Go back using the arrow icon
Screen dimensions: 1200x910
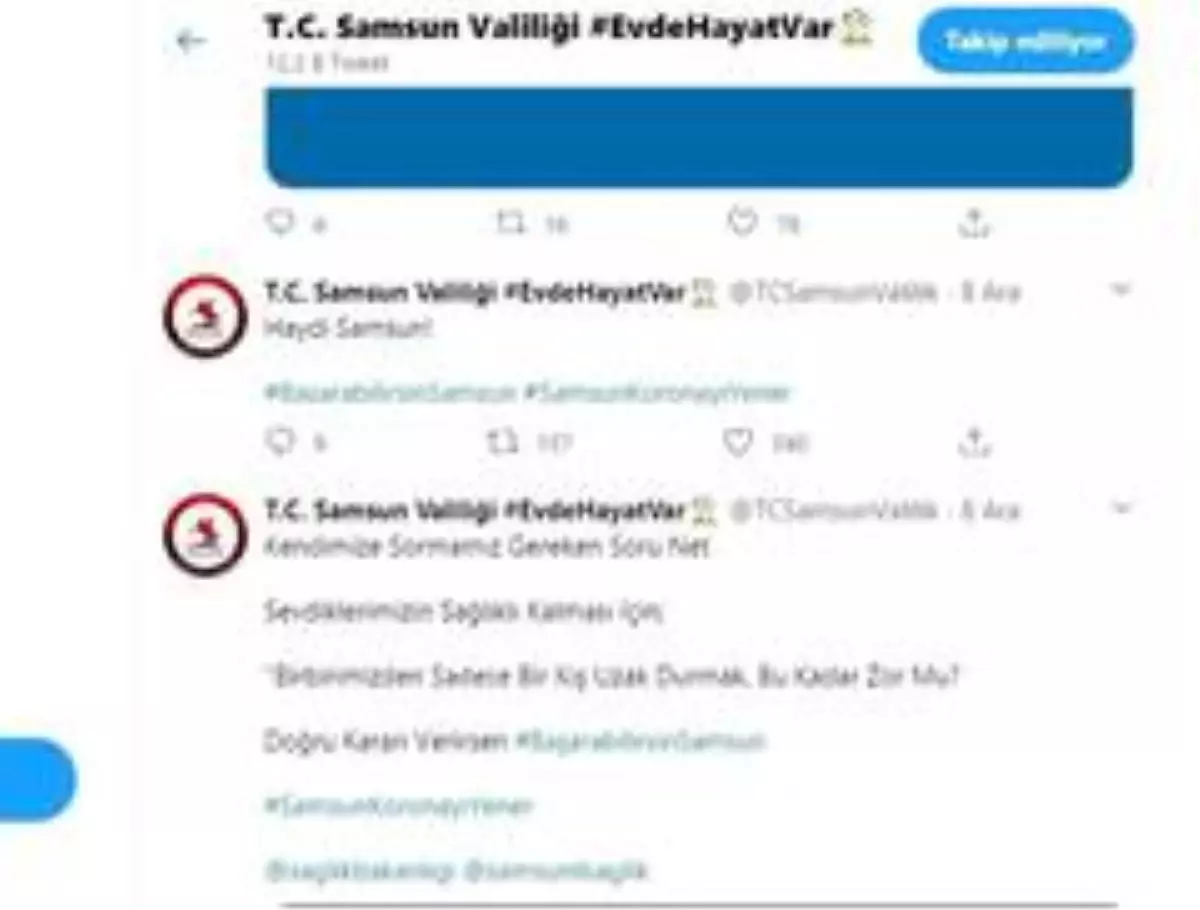coord(190,41)
